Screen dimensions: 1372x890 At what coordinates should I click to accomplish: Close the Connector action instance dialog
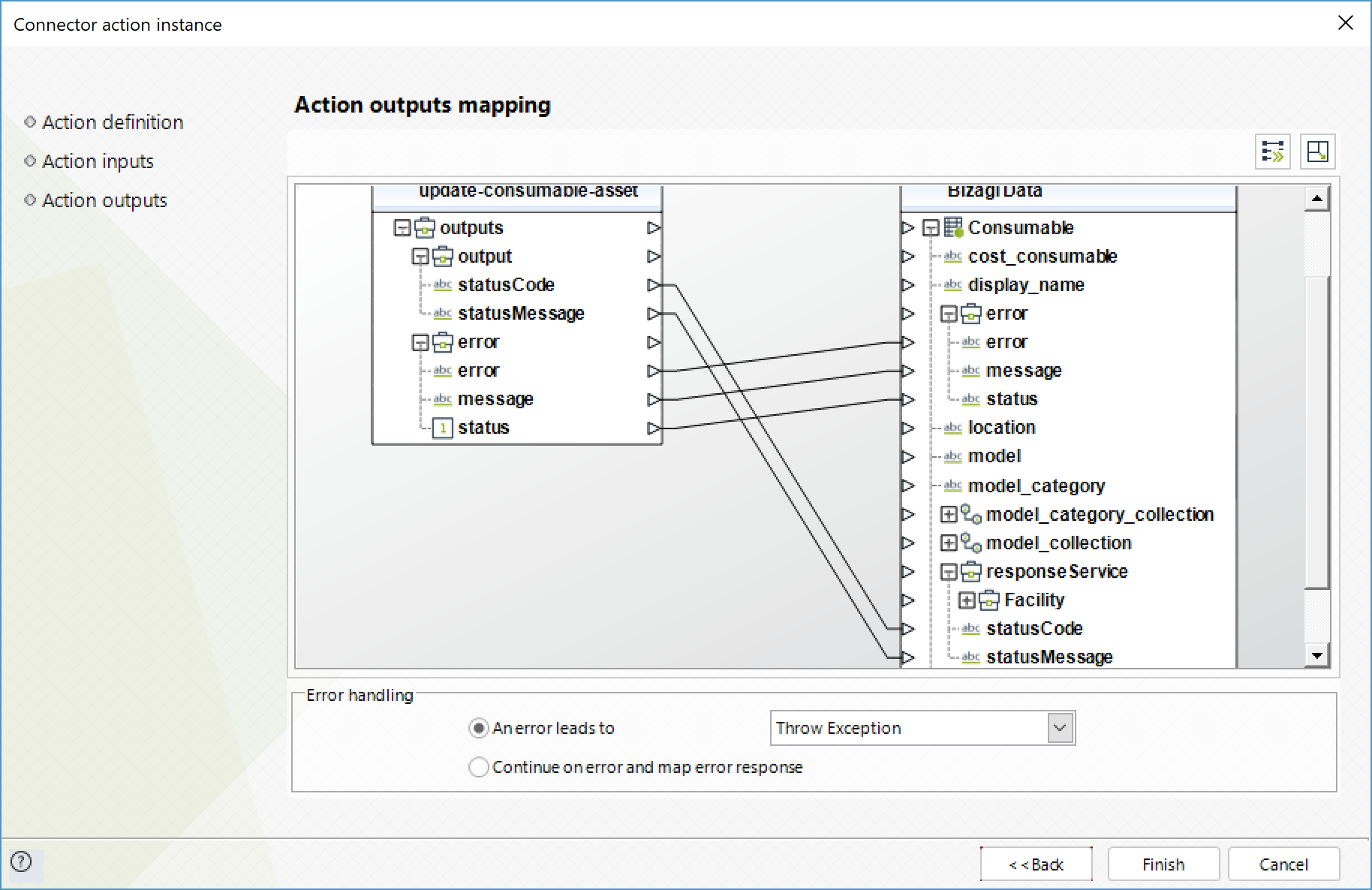[x=1346, y=23]
